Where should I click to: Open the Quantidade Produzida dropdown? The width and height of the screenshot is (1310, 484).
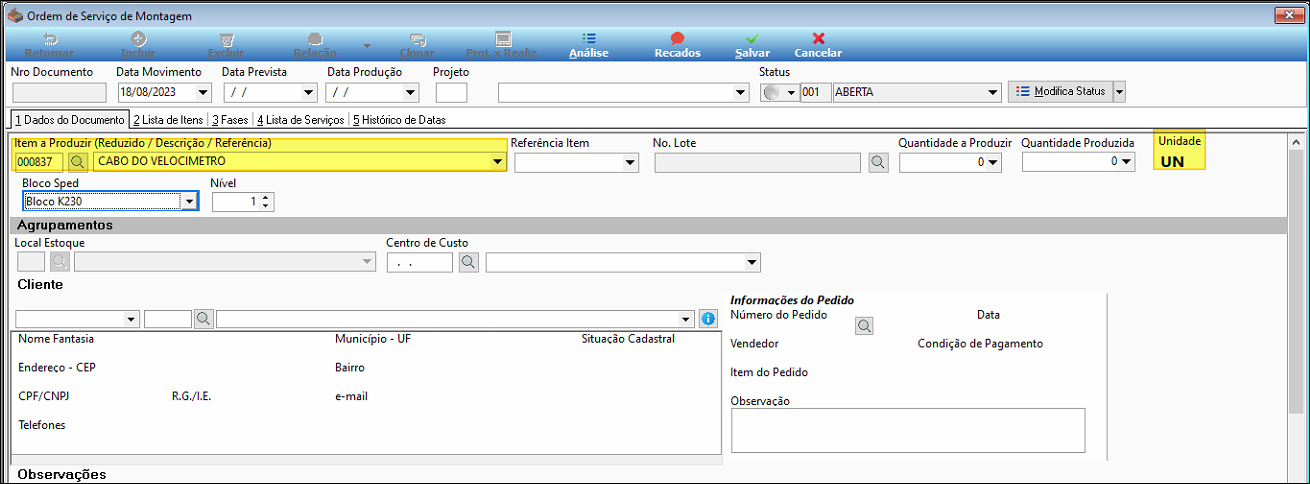click(1127, 163)
